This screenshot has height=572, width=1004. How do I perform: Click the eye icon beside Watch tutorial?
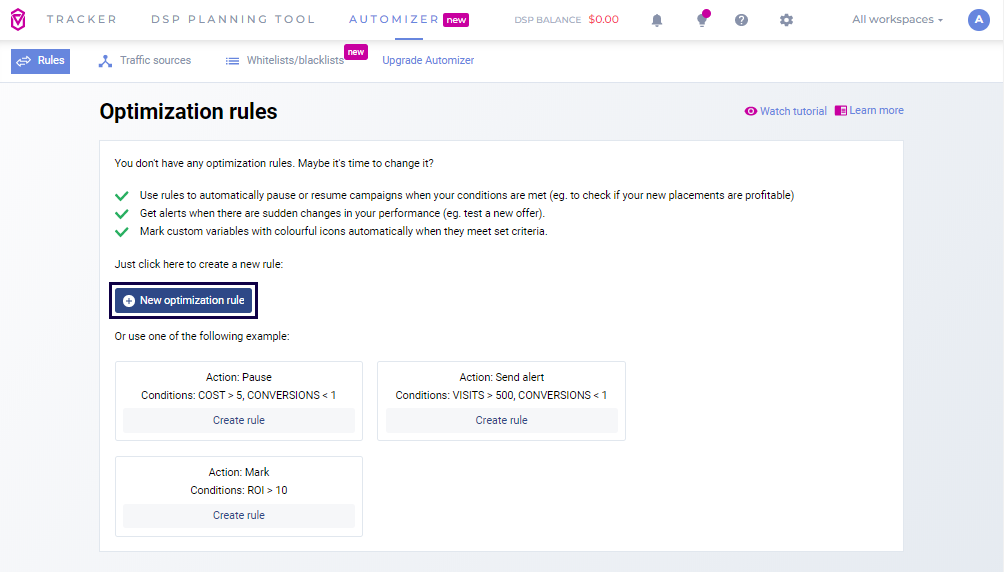pyautogui.click(x=751, y=111)
